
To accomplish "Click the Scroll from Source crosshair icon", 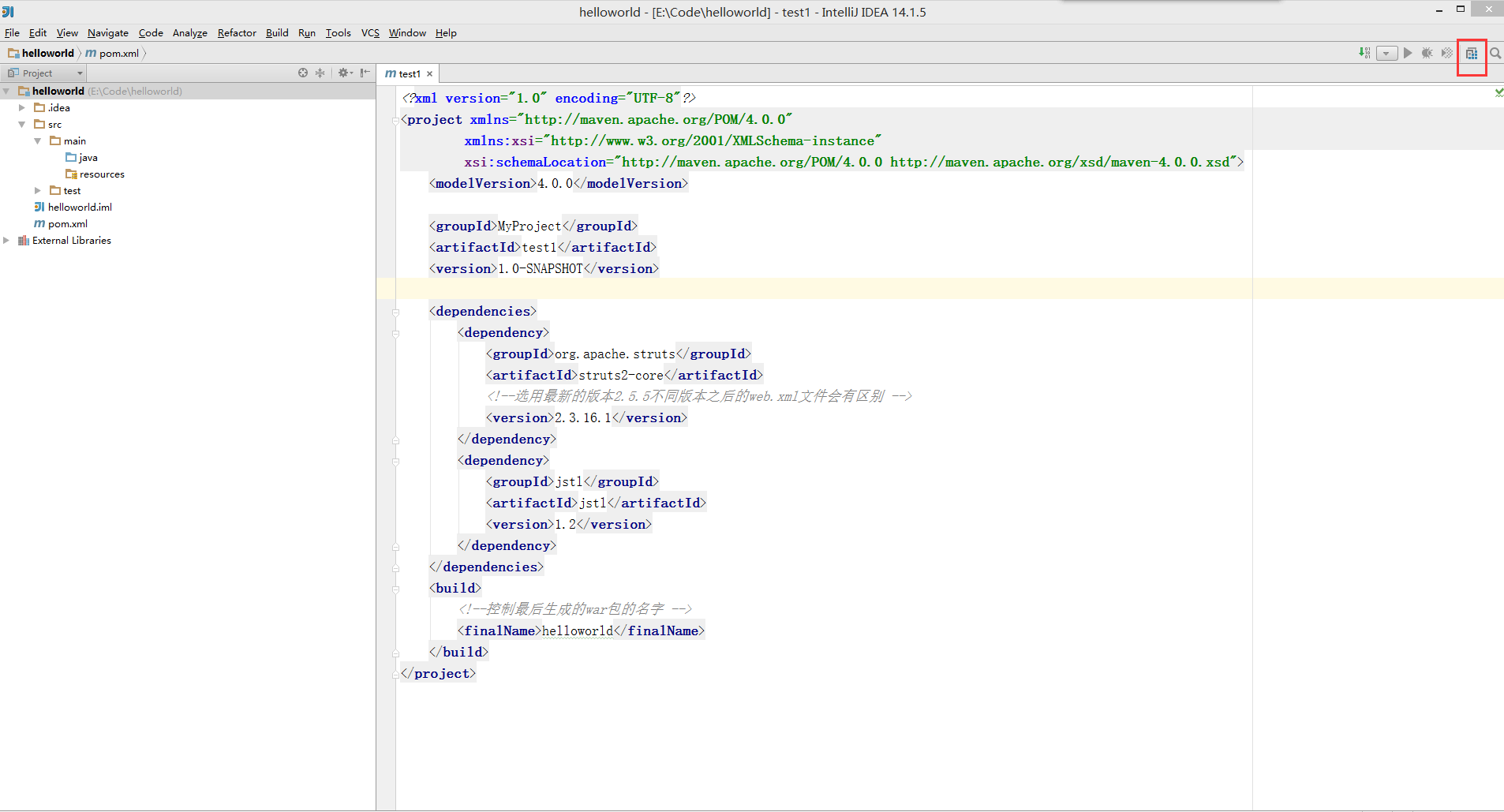I will [303, 73].
